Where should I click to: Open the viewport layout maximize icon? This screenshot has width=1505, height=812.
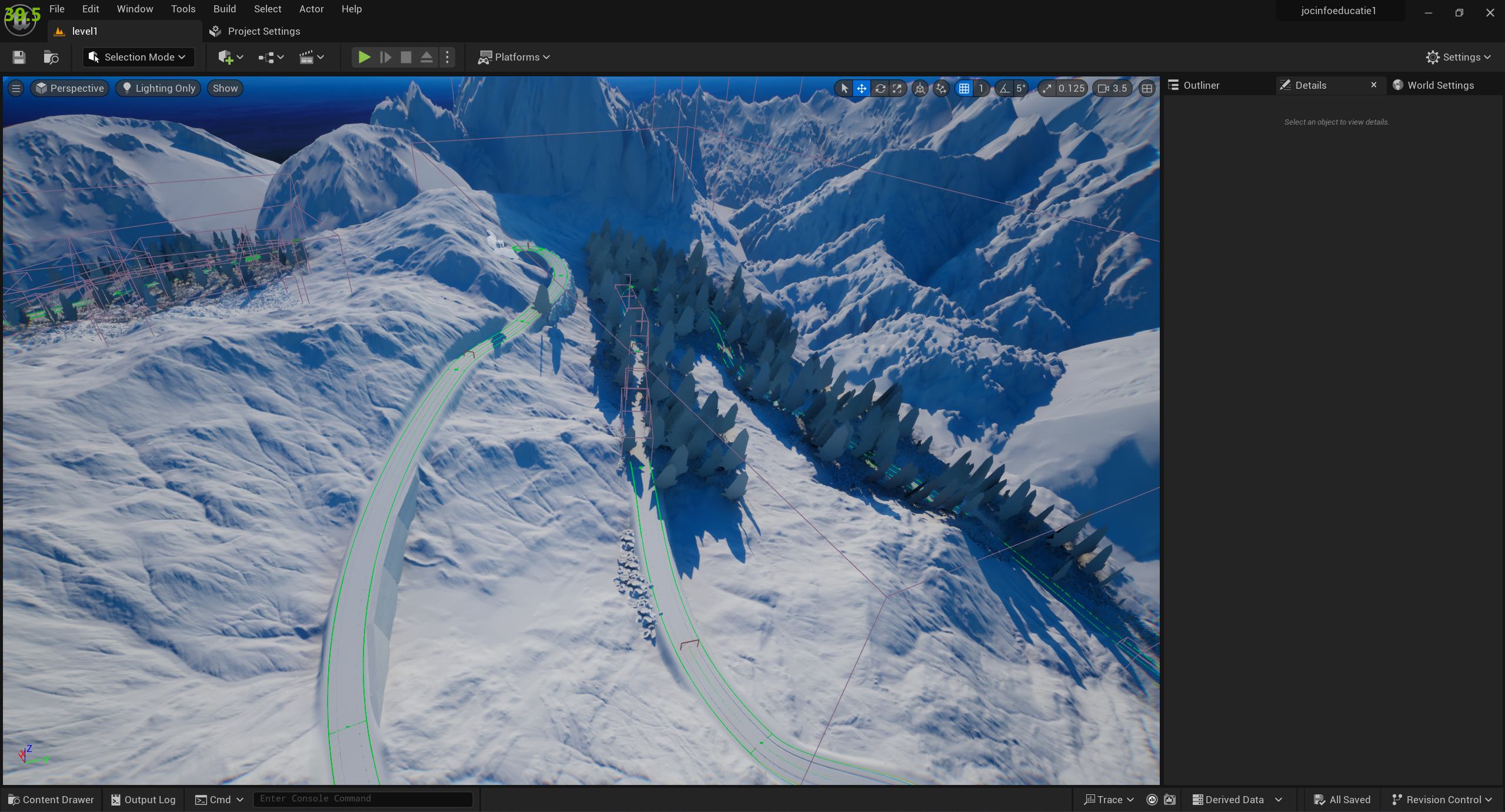tap(1146, 88)
